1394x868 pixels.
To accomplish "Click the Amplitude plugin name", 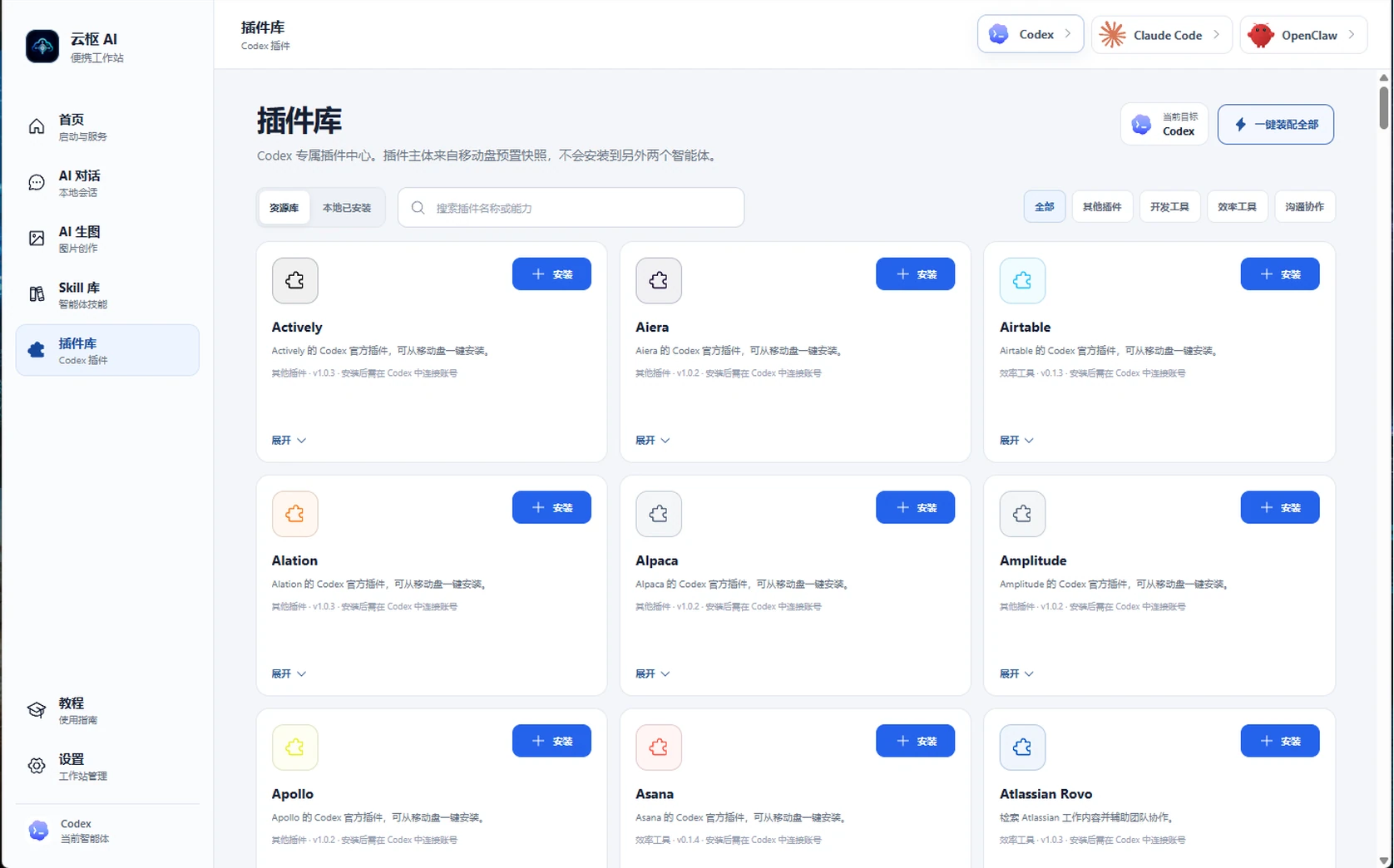I will 1033,561.
